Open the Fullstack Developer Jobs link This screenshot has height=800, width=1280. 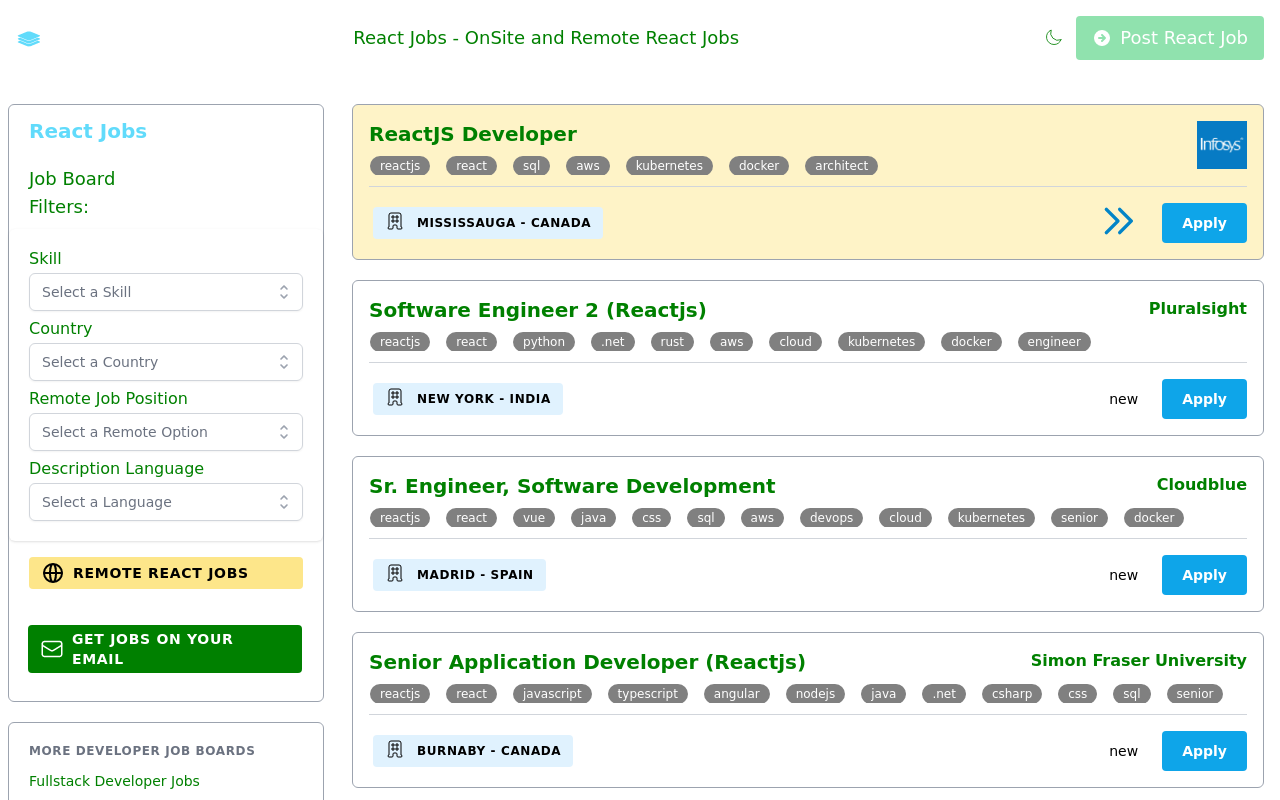tap(114, 781)
